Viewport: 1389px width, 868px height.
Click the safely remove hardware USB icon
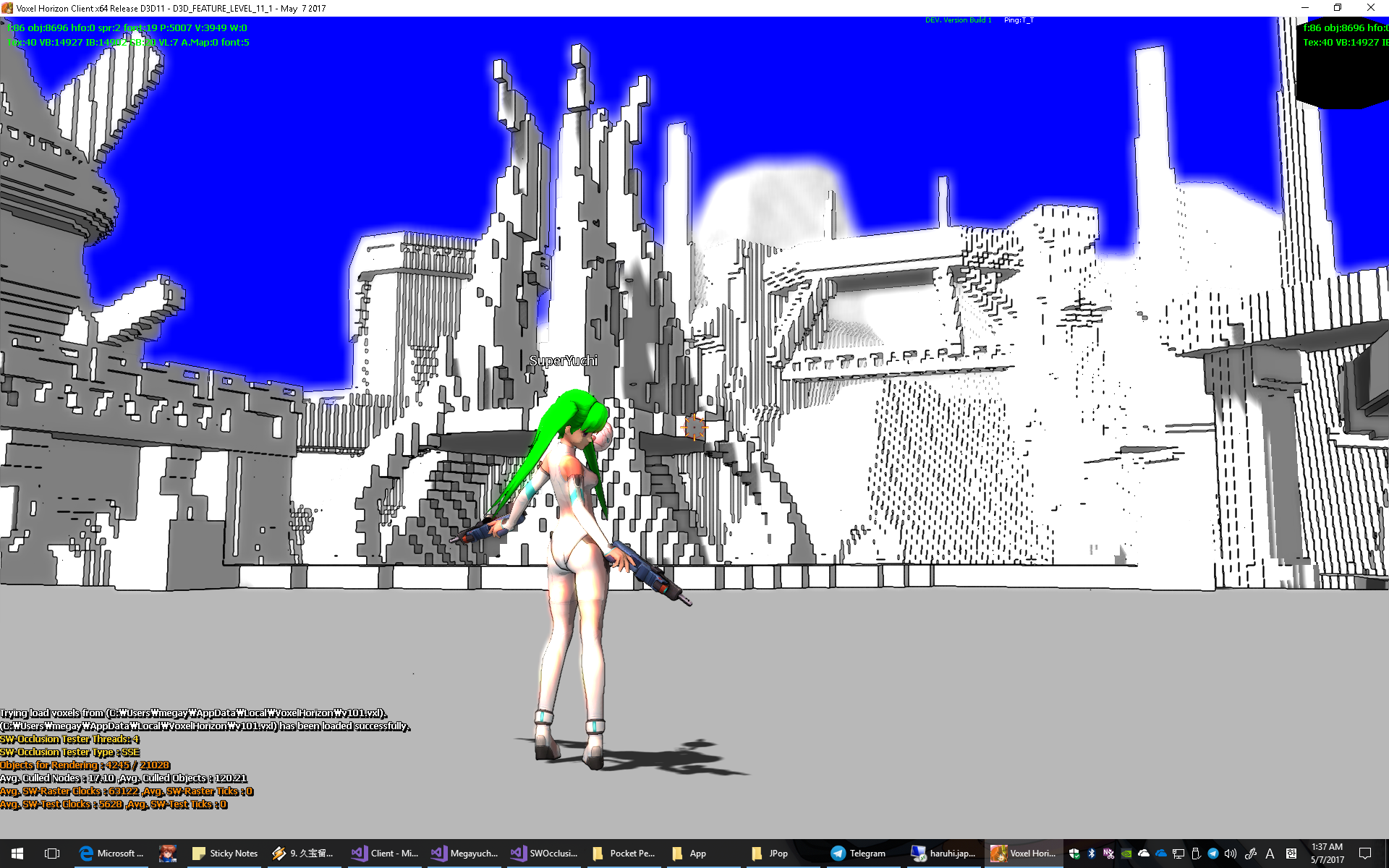(x=1196, y=854)
